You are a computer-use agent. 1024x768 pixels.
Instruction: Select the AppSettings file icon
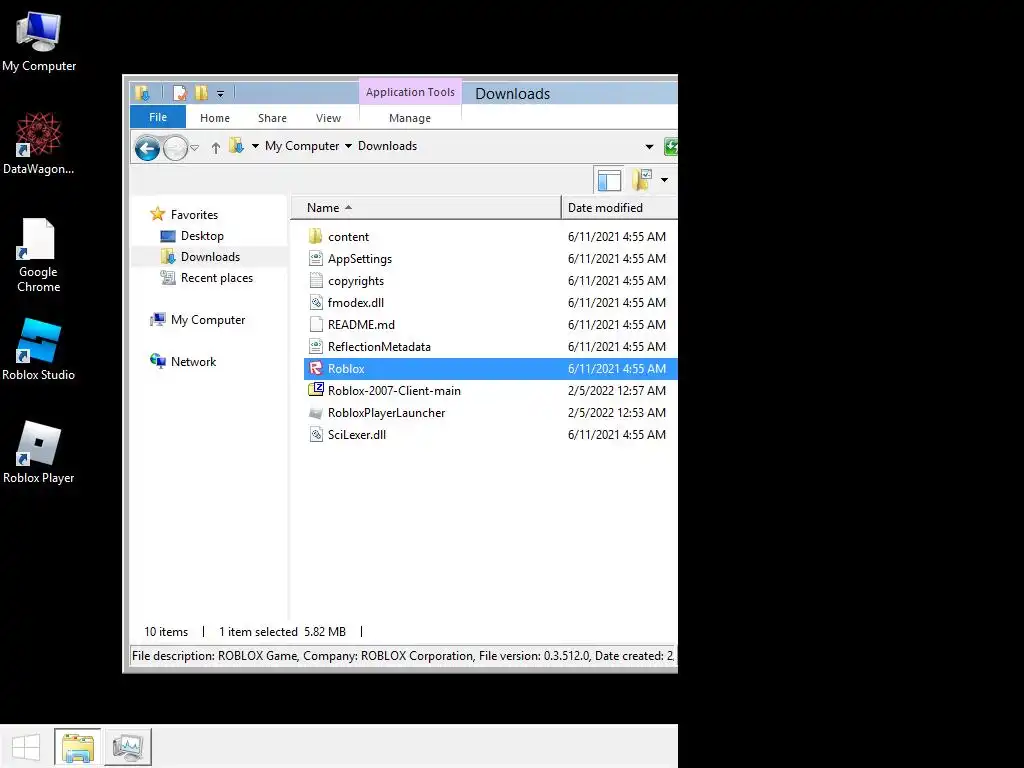point(316,259)
